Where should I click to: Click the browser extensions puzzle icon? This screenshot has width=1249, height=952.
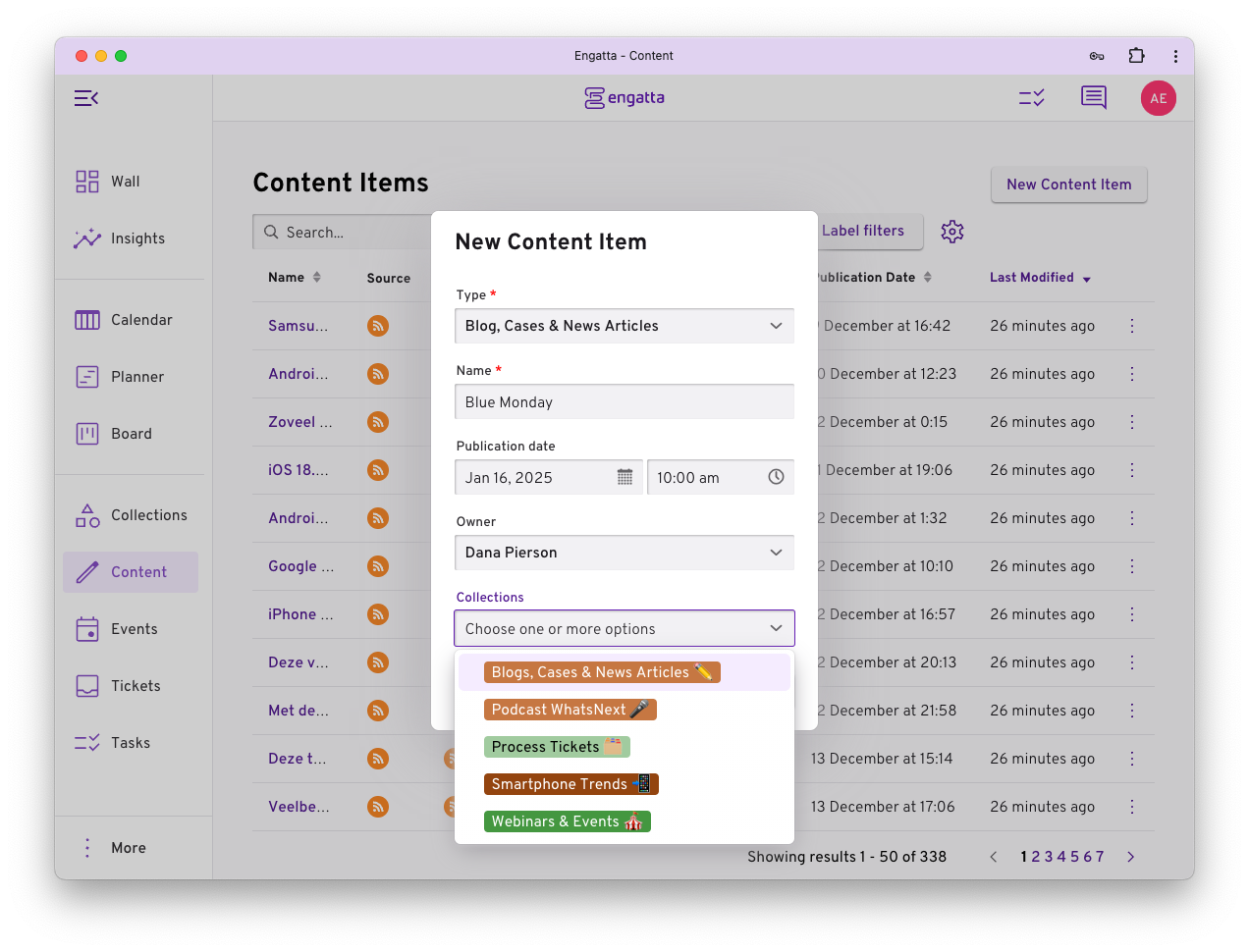1136,56
